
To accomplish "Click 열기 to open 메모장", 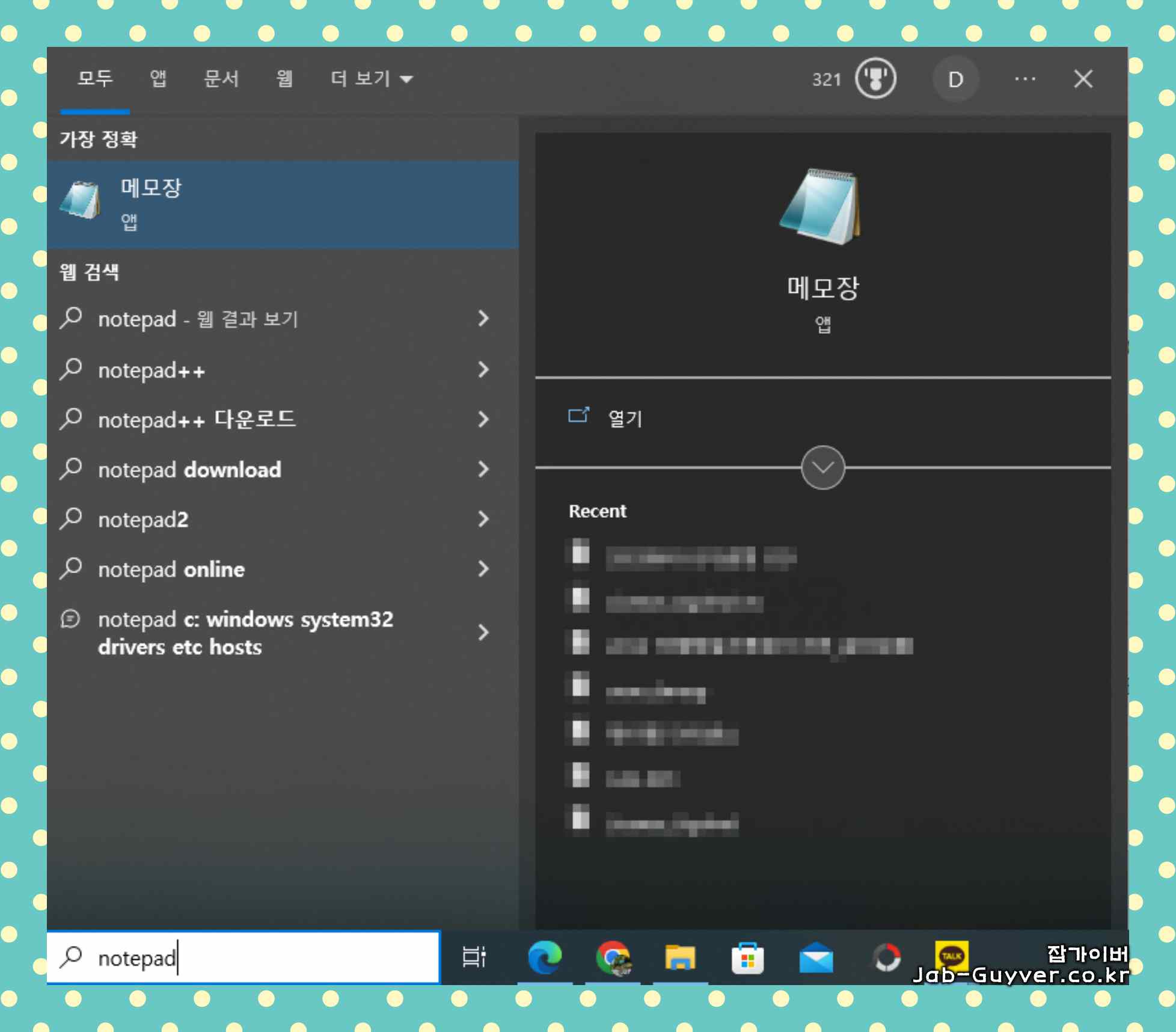I will click(625, 419).
